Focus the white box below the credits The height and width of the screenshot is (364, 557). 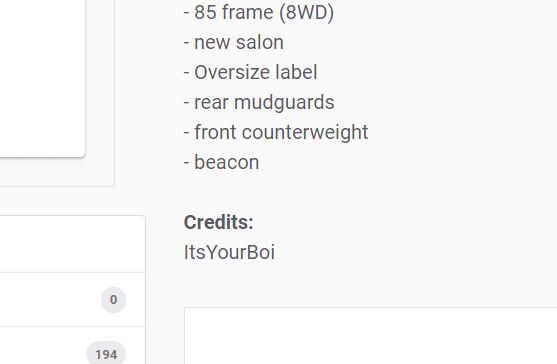pos(371,336)
